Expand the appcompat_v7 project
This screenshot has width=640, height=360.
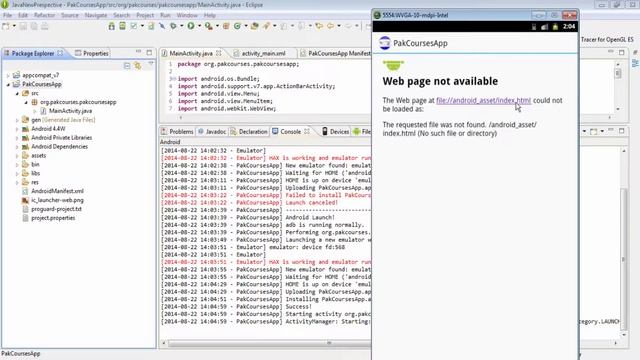(x=8, y=76)
